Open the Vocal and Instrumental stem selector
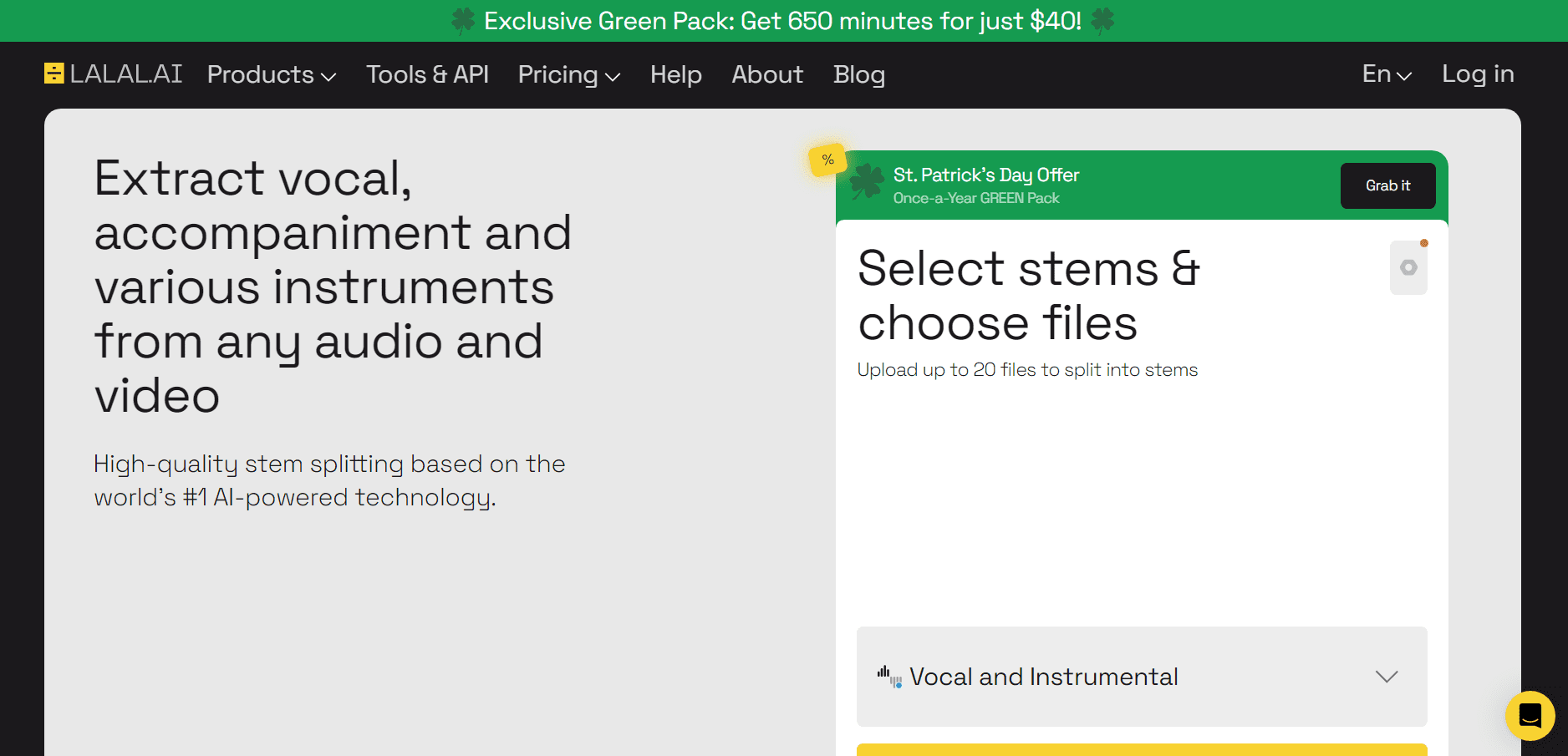 tap(1141, 677)
